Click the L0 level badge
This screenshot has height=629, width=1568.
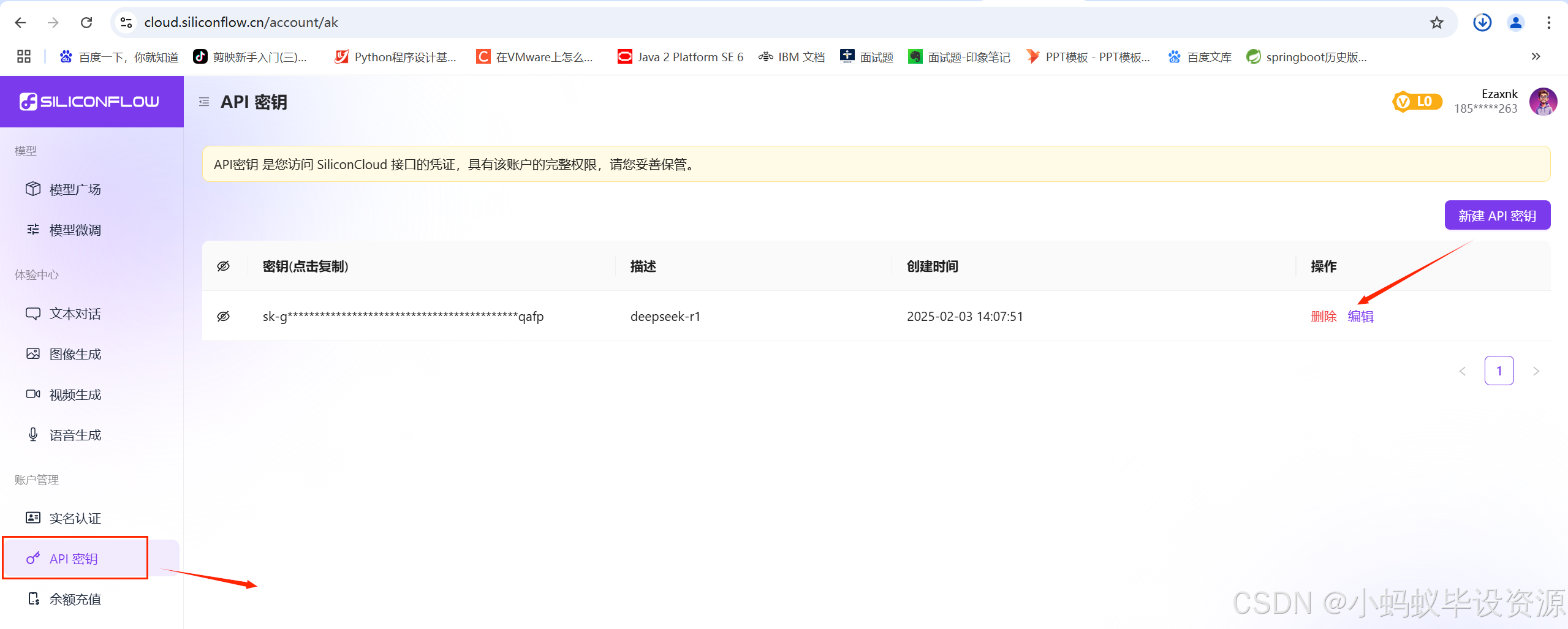(x=1417, y=102)
